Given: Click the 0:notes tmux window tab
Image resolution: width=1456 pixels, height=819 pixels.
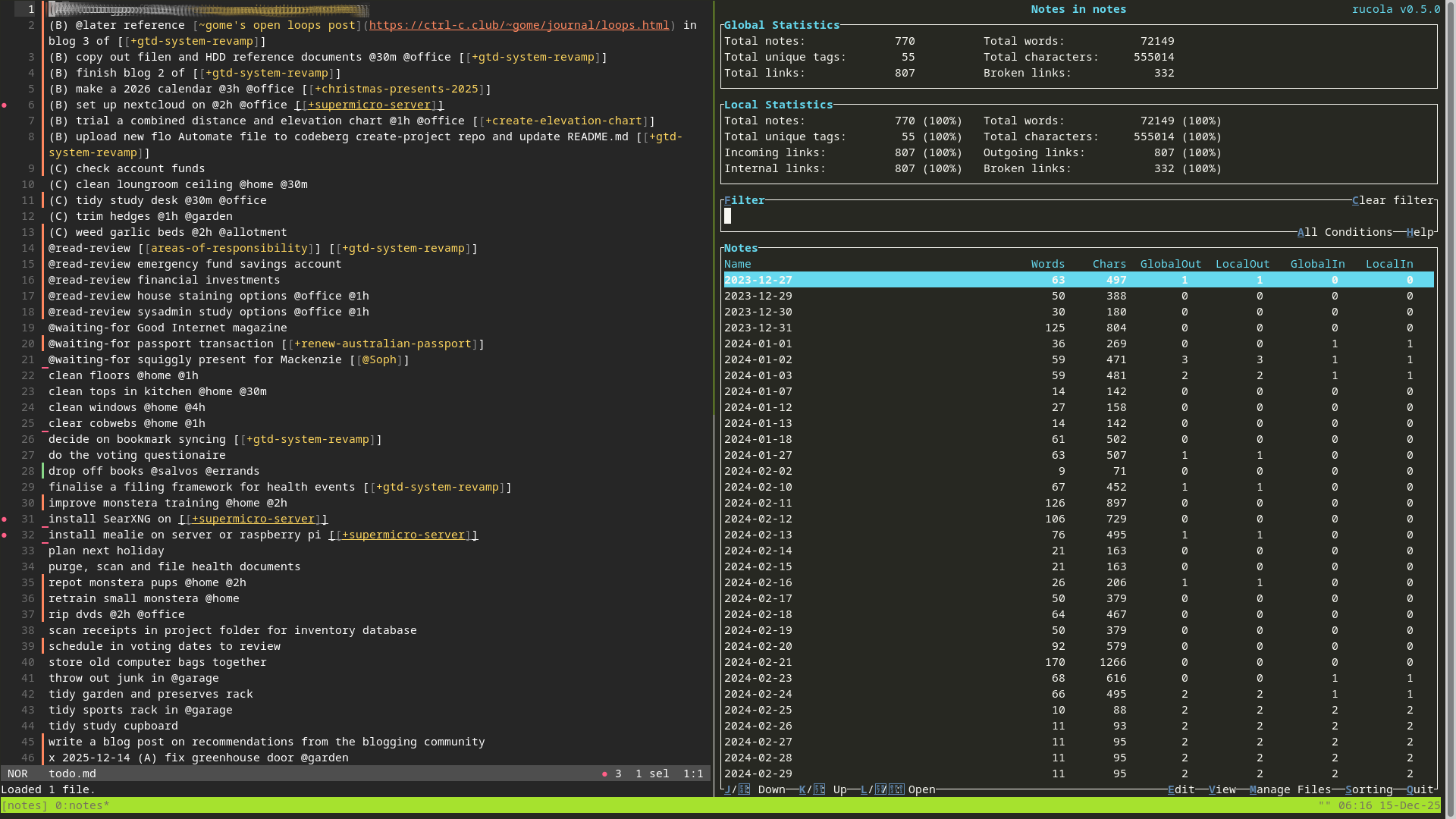Looking at the screenshot, I should pyautogui.click(x=81, y=806).
